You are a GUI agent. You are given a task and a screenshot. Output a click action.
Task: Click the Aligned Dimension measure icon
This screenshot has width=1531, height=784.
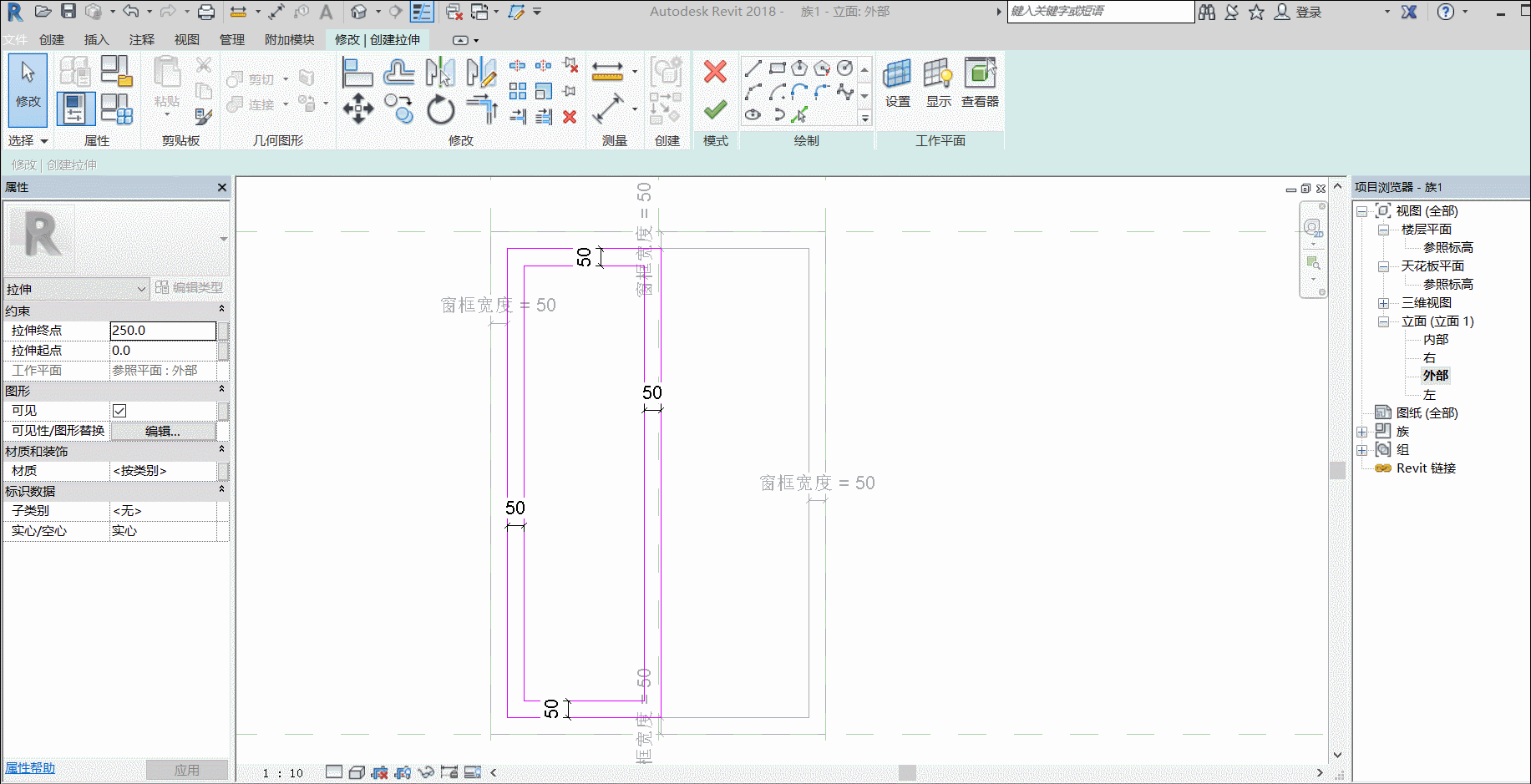click(607, 72)
